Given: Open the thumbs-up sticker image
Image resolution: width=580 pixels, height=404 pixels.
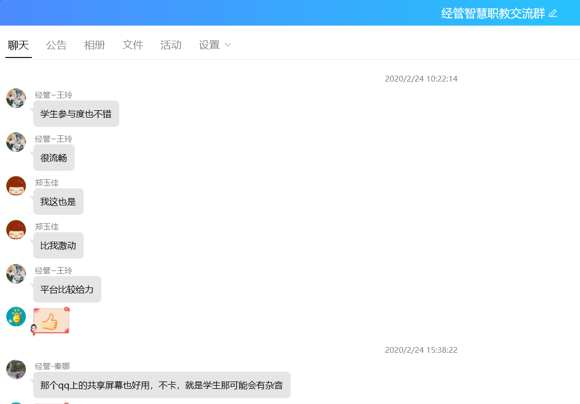Looking at the screenshot, I should coord(51,321).
